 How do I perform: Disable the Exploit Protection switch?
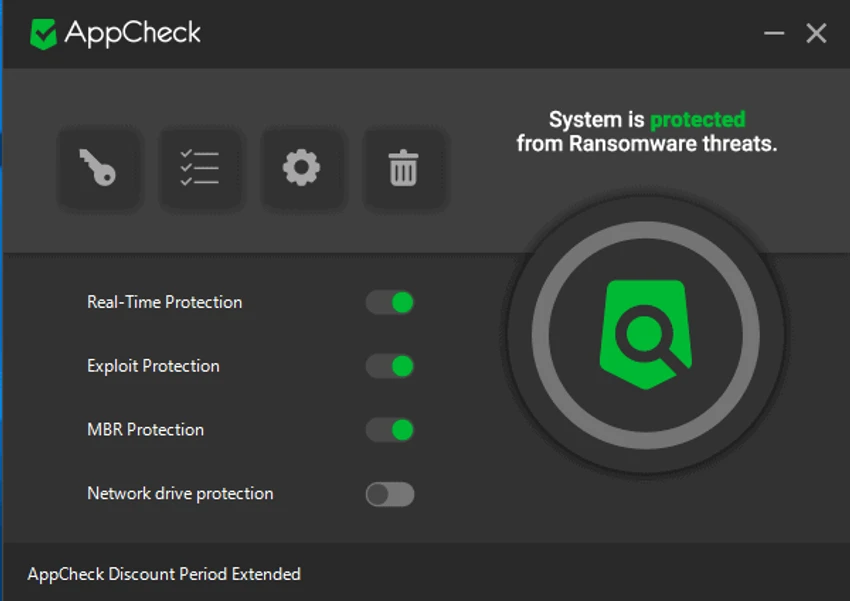[390, 366]
